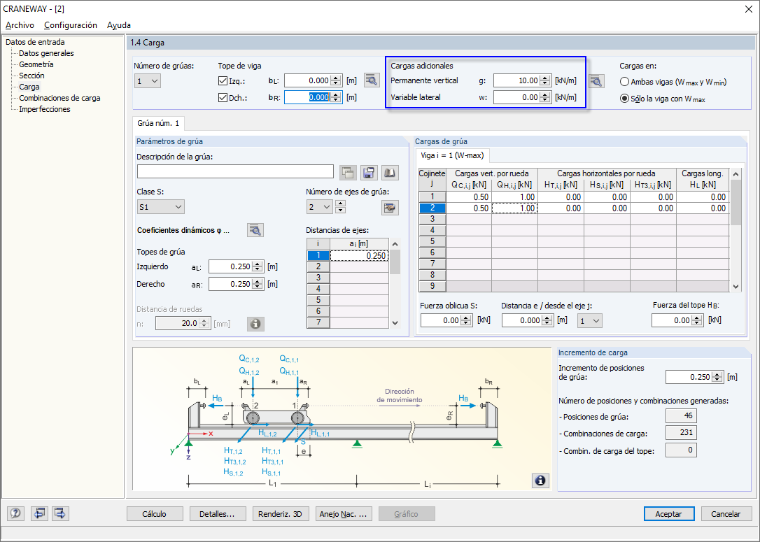This screenshot has height=542, width=760.
Task: Open dynamic coefficients details icon
Action: tap(255, 230)
